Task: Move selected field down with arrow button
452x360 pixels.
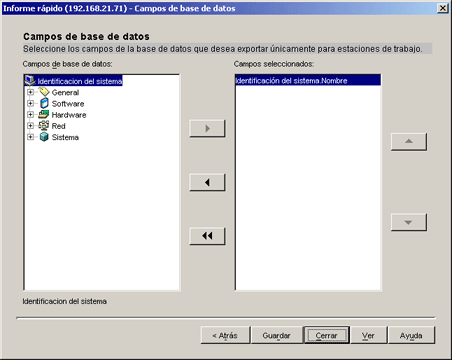Action: click(x=409, y=222)
